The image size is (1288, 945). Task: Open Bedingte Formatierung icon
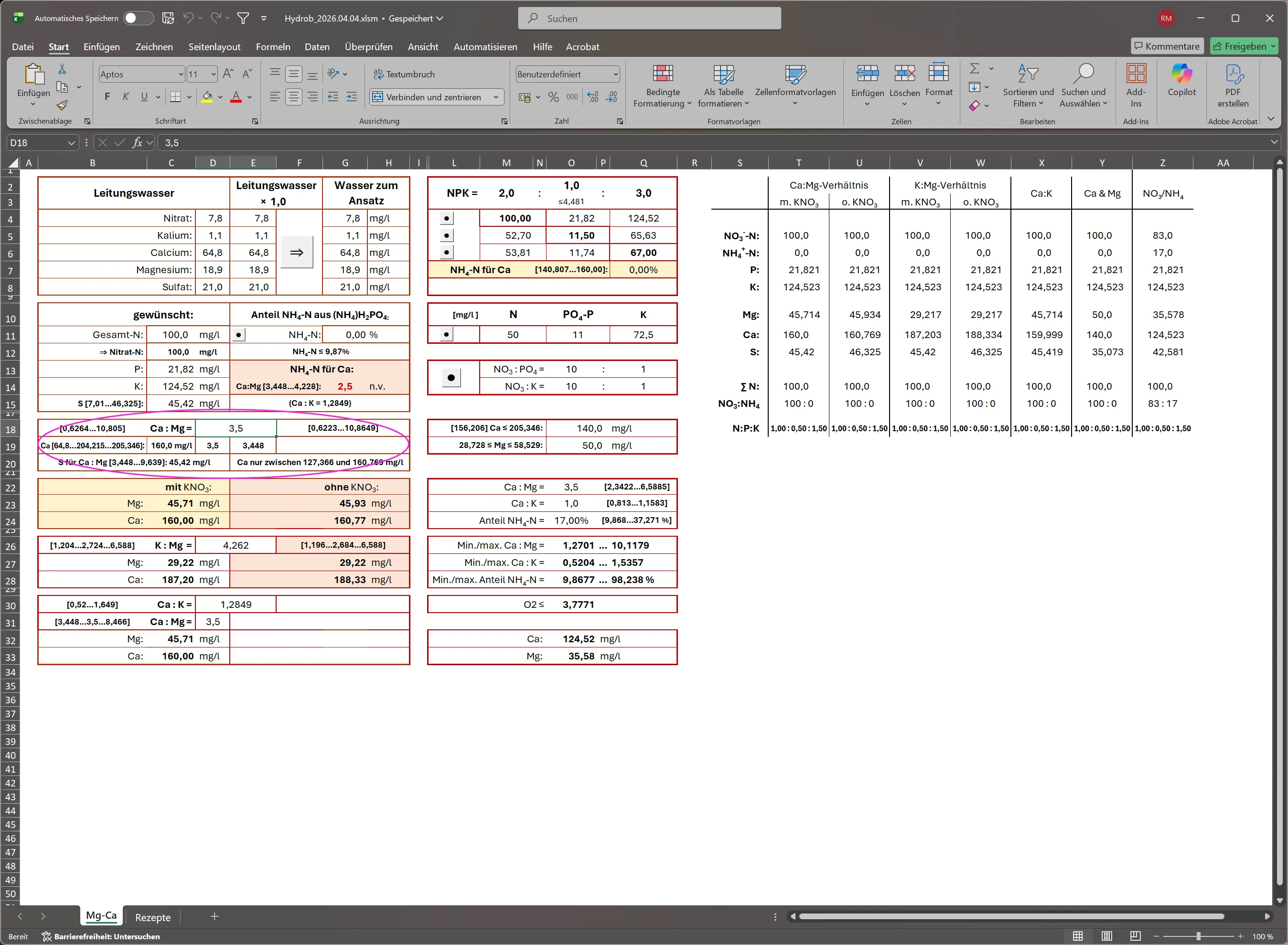(662, 74)
